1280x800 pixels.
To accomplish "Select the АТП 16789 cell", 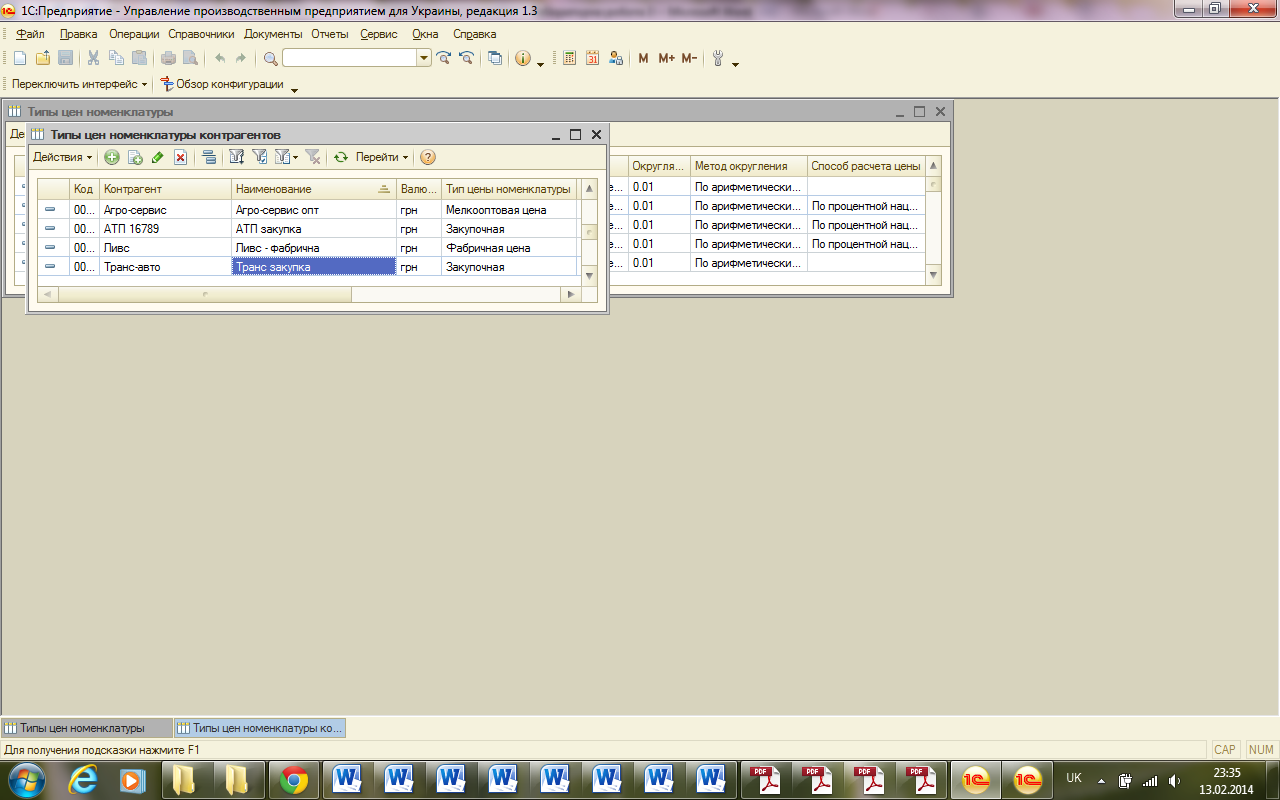I will pos(165,229).
